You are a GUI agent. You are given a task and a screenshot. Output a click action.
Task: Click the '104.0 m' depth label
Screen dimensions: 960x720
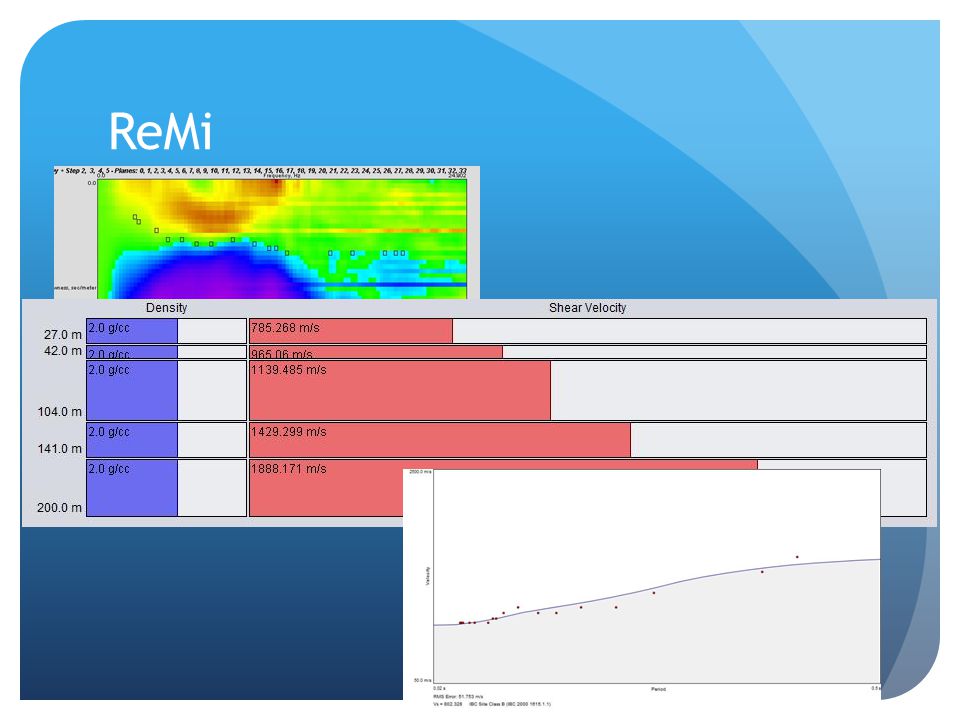pyautogui.click(x=59, y=411)
